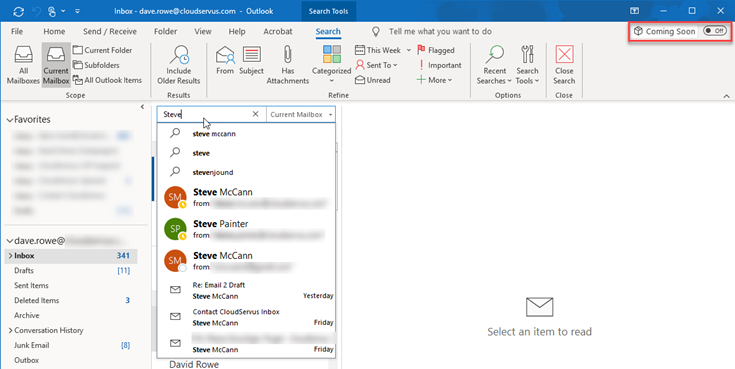This screenshot has height=369, width=735.
Task: Select the 'steve' search suggestion
Action: [x=246, y=153]
